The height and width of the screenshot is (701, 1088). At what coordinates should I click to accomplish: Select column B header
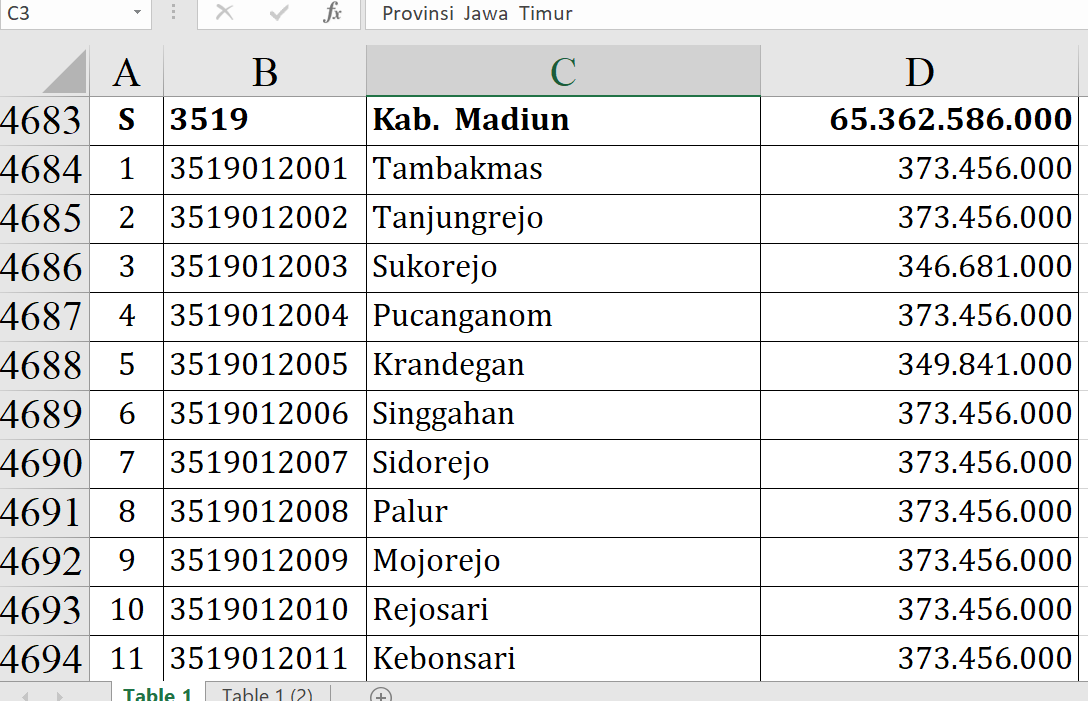click(x=265, y=72)
